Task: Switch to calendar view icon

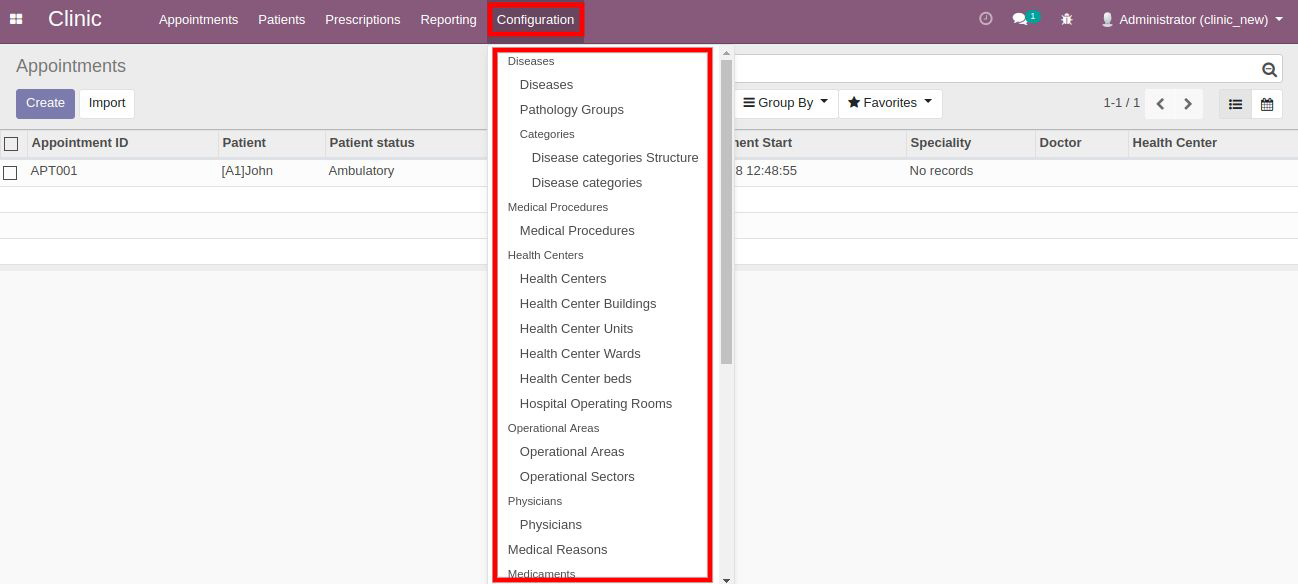Action: (1267, 104)
